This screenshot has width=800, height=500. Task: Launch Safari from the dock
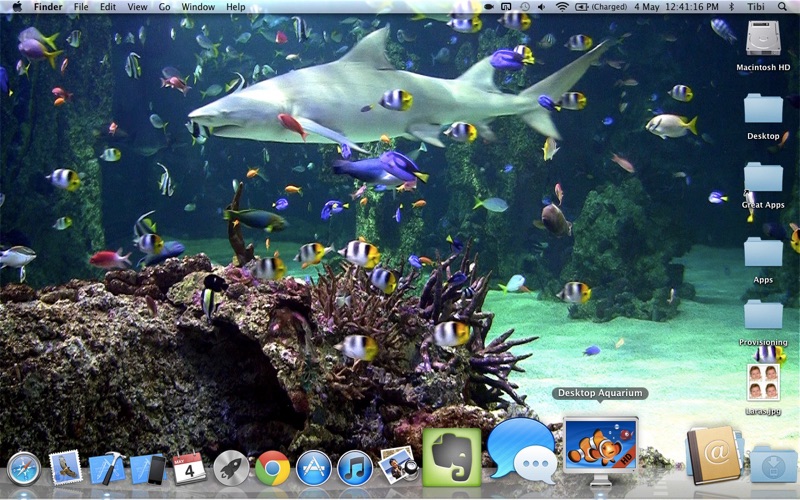[x=24, y=468]
